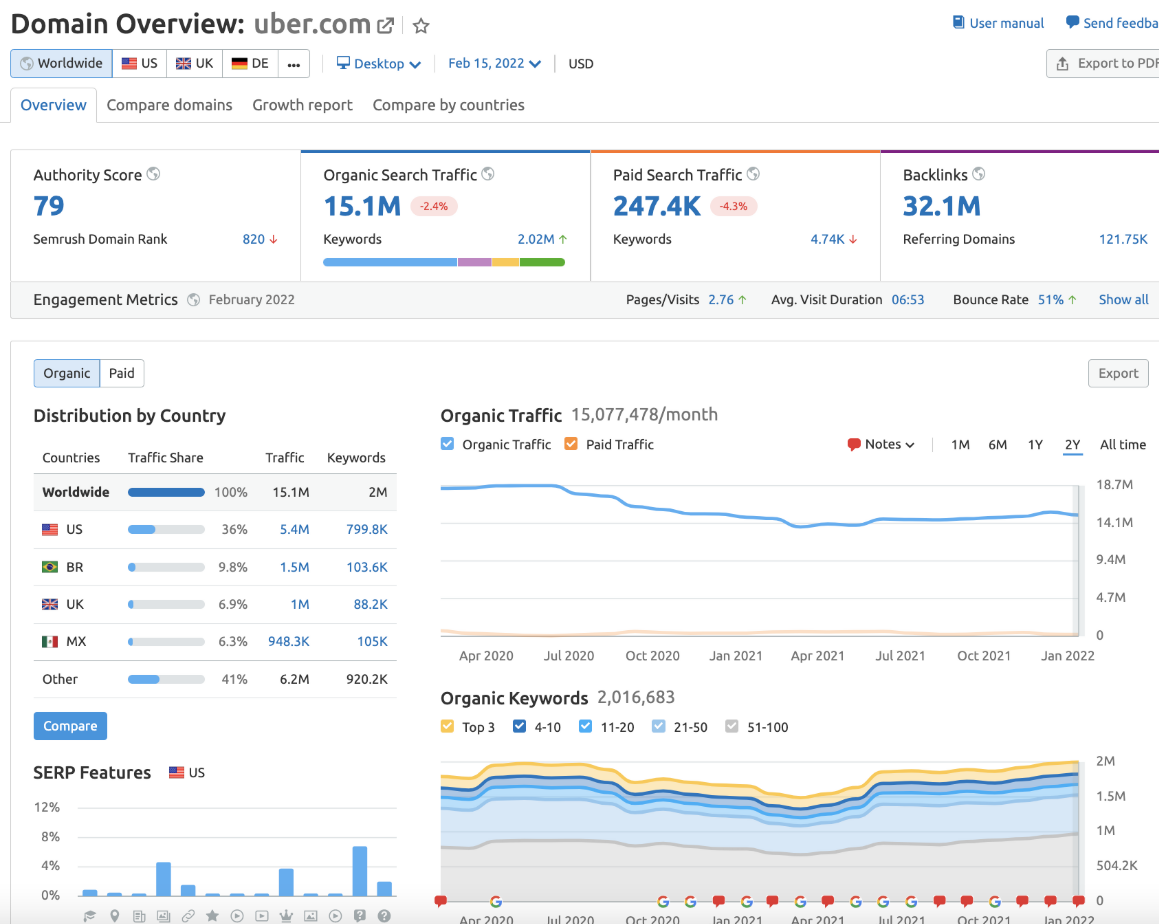Open the US traffic value 5.4M
Viewport: 1159px width, 924px height.
(x=294, y=529)
